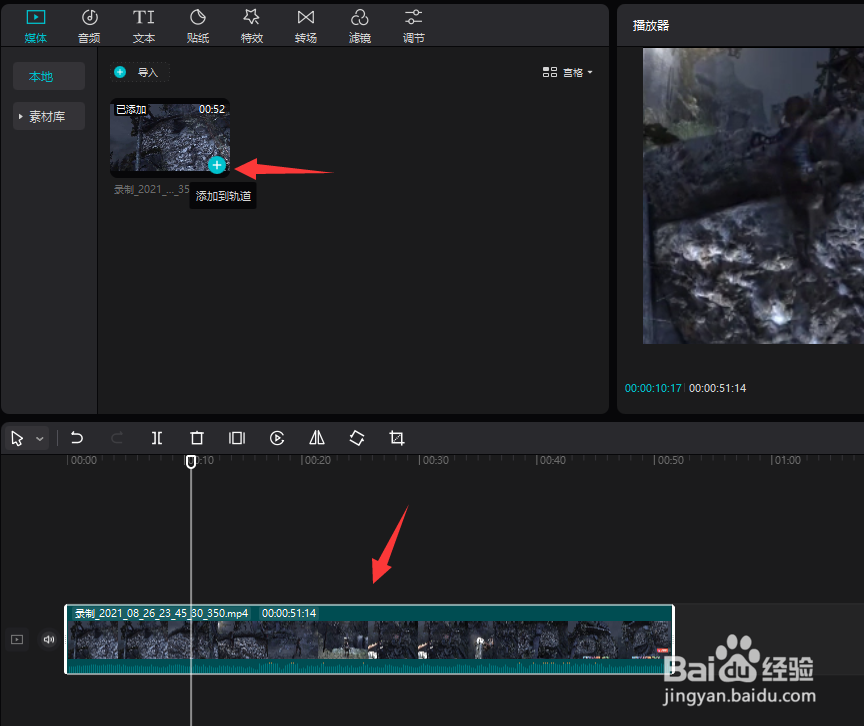Viewport: 864px width, 726px height.
Task: Redo the last undone action
Action: tap(117, 438)
